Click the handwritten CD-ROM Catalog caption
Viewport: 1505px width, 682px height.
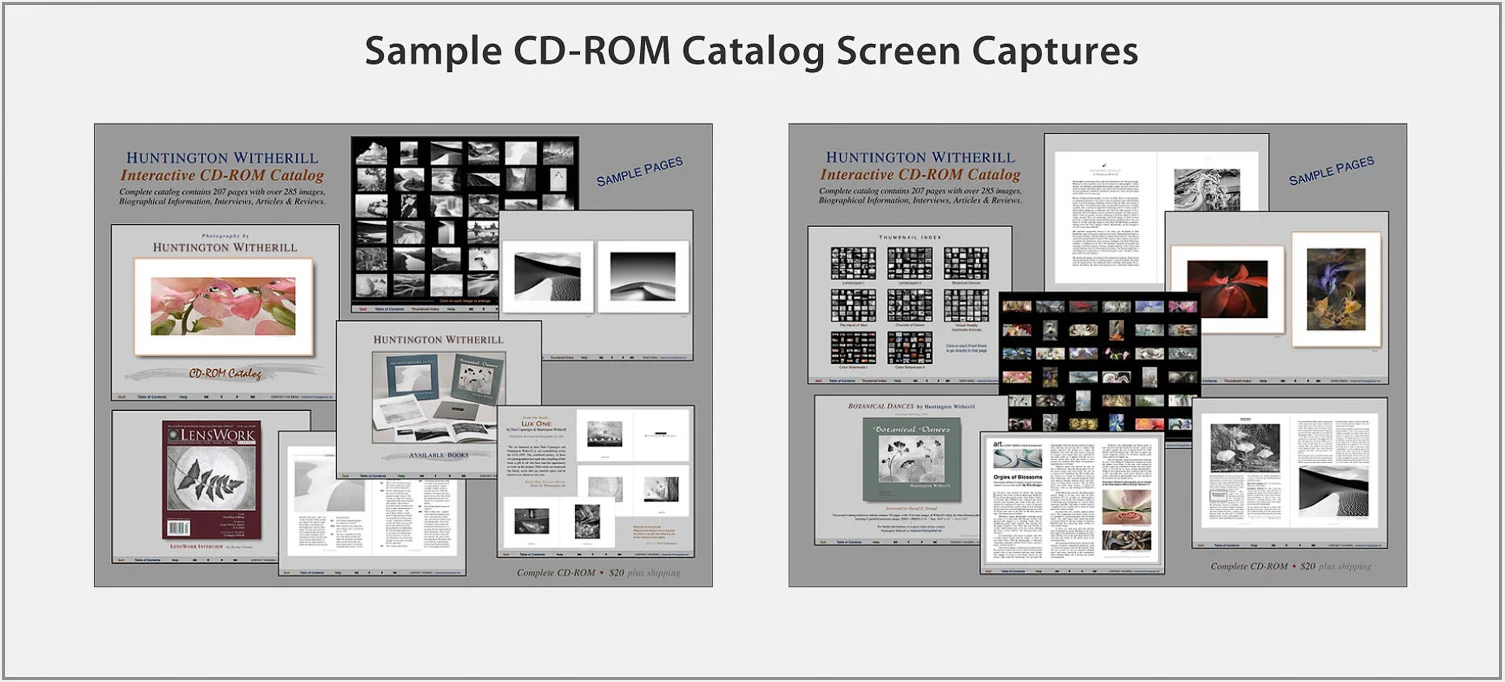(x=225, y=374)
